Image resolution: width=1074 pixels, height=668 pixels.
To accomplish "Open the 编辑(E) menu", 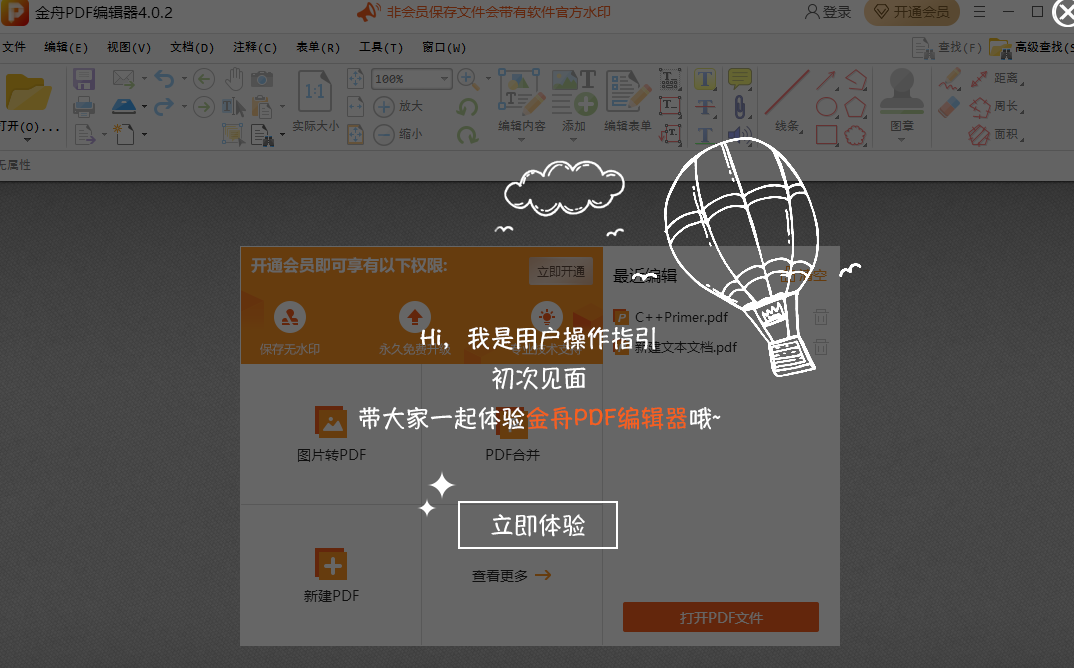I will click(x=66, y=47).
